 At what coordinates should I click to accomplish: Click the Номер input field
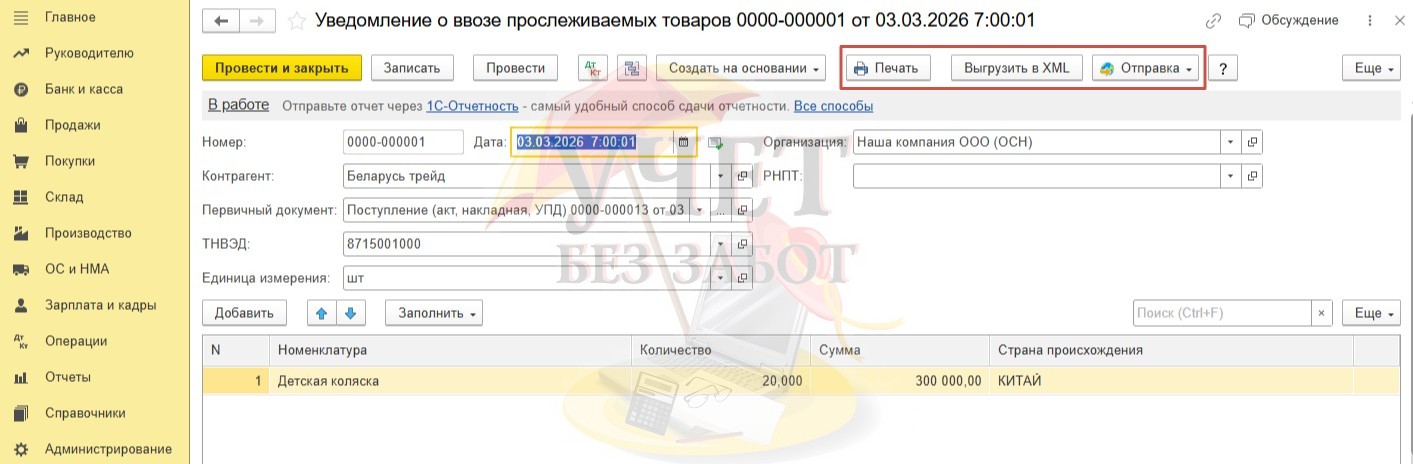403,142
